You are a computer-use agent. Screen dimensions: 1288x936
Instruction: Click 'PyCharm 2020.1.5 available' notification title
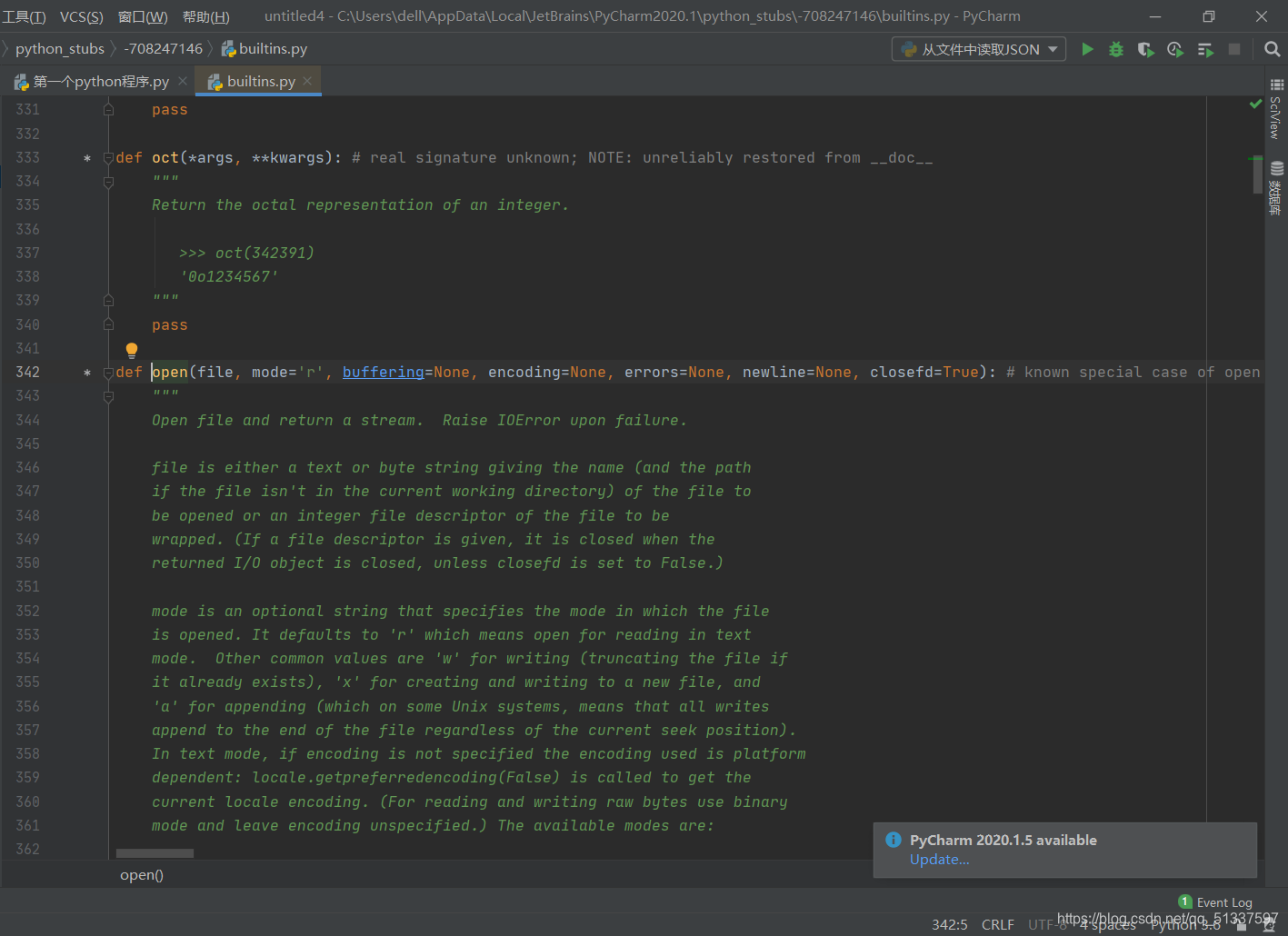pyautogui.click(x=1003, y=840)
